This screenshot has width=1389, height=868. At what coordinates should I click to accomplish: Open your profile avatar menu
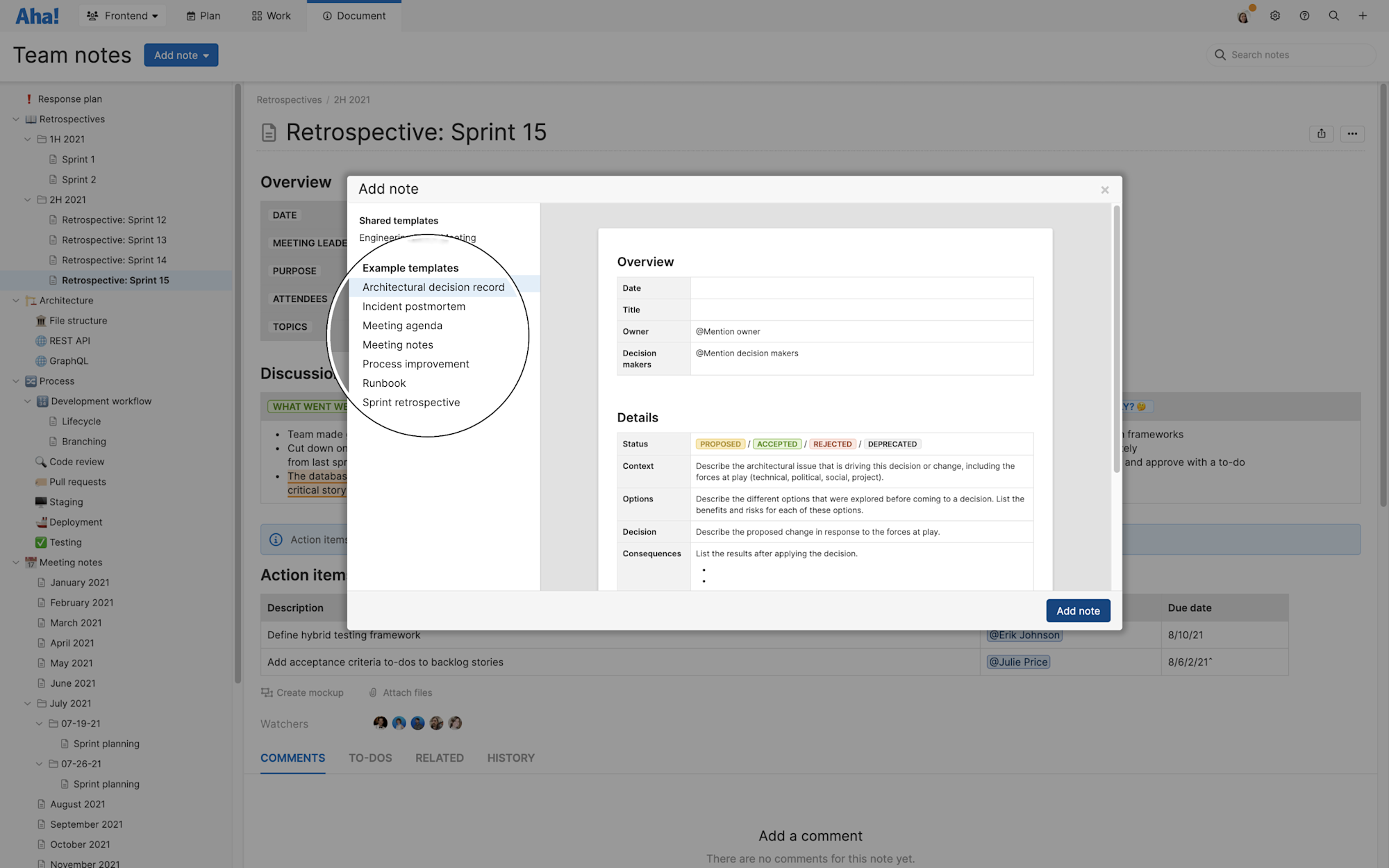[1243, 15]
